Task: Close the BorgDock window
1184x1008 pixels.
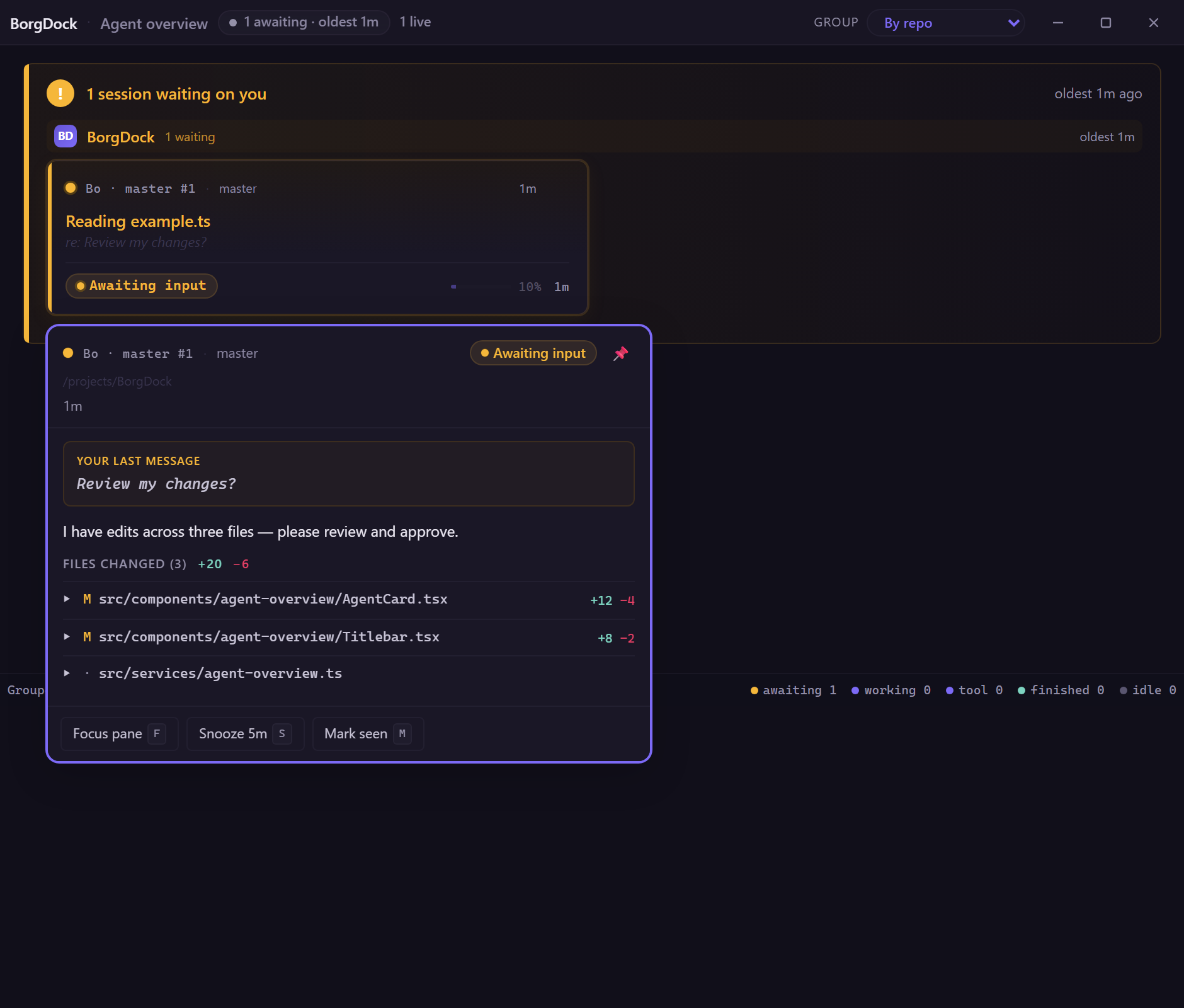Action: tap(1154, 23)
